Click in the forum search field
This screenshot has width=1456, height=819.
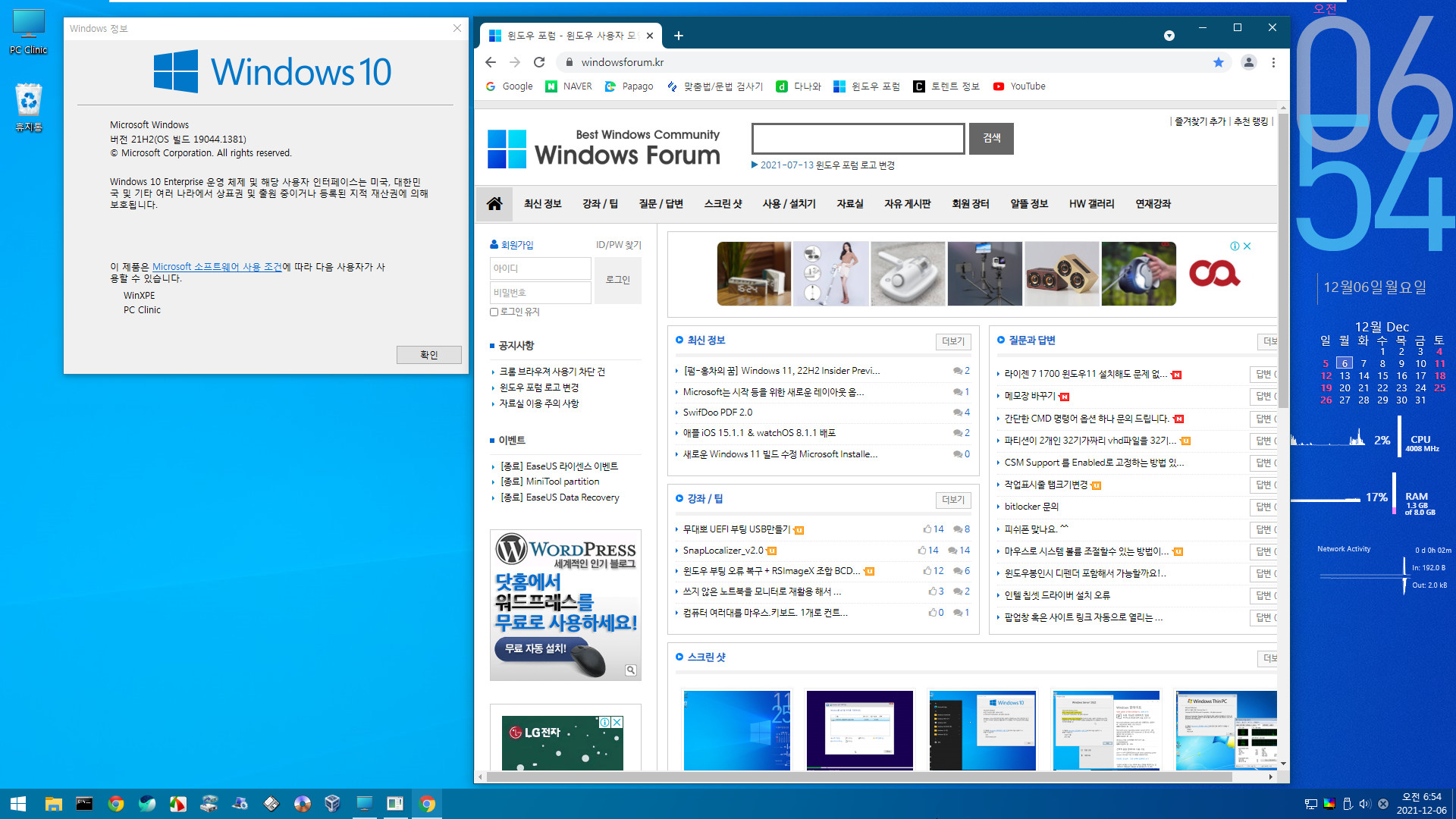(x=858, y=139)
